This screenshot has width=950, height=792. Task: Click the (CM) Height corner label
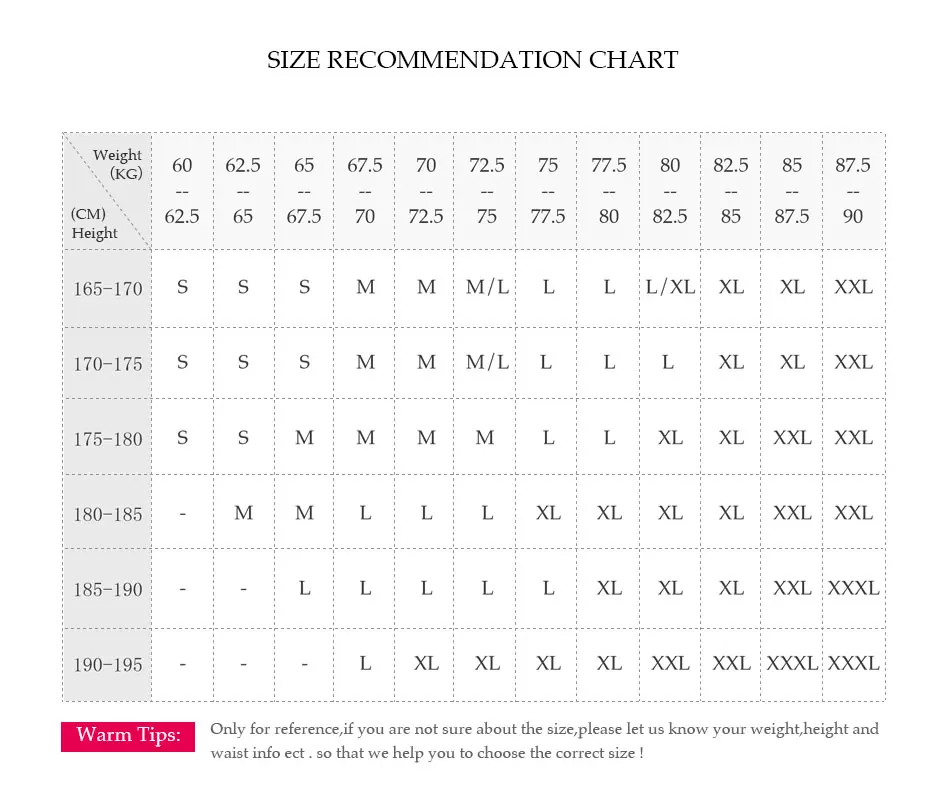[94, 224]
